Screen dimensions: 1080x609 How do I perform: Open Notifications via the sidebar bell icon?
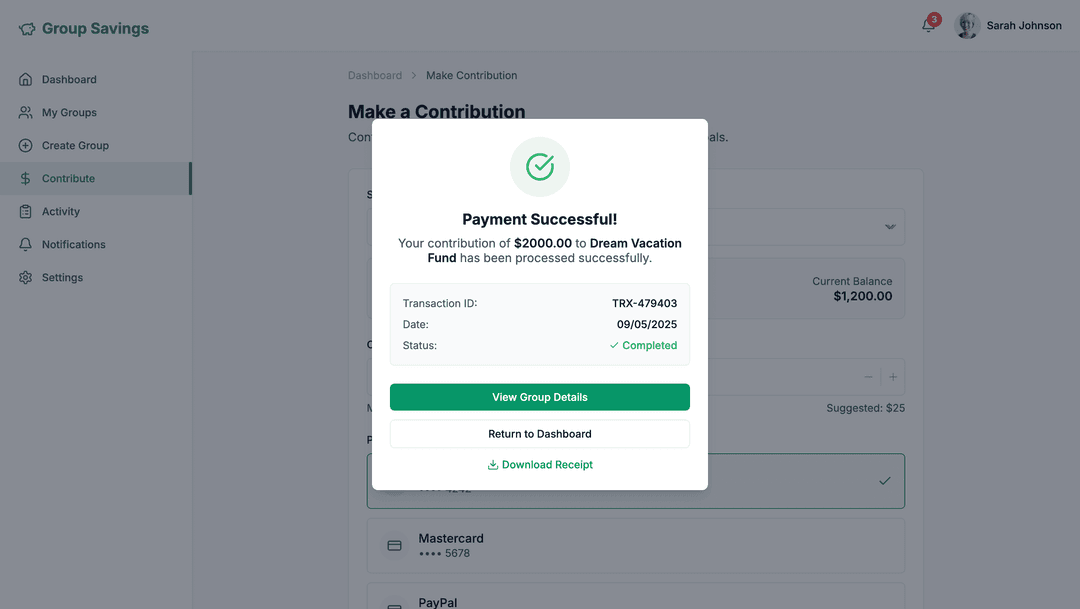pos(25,244)
